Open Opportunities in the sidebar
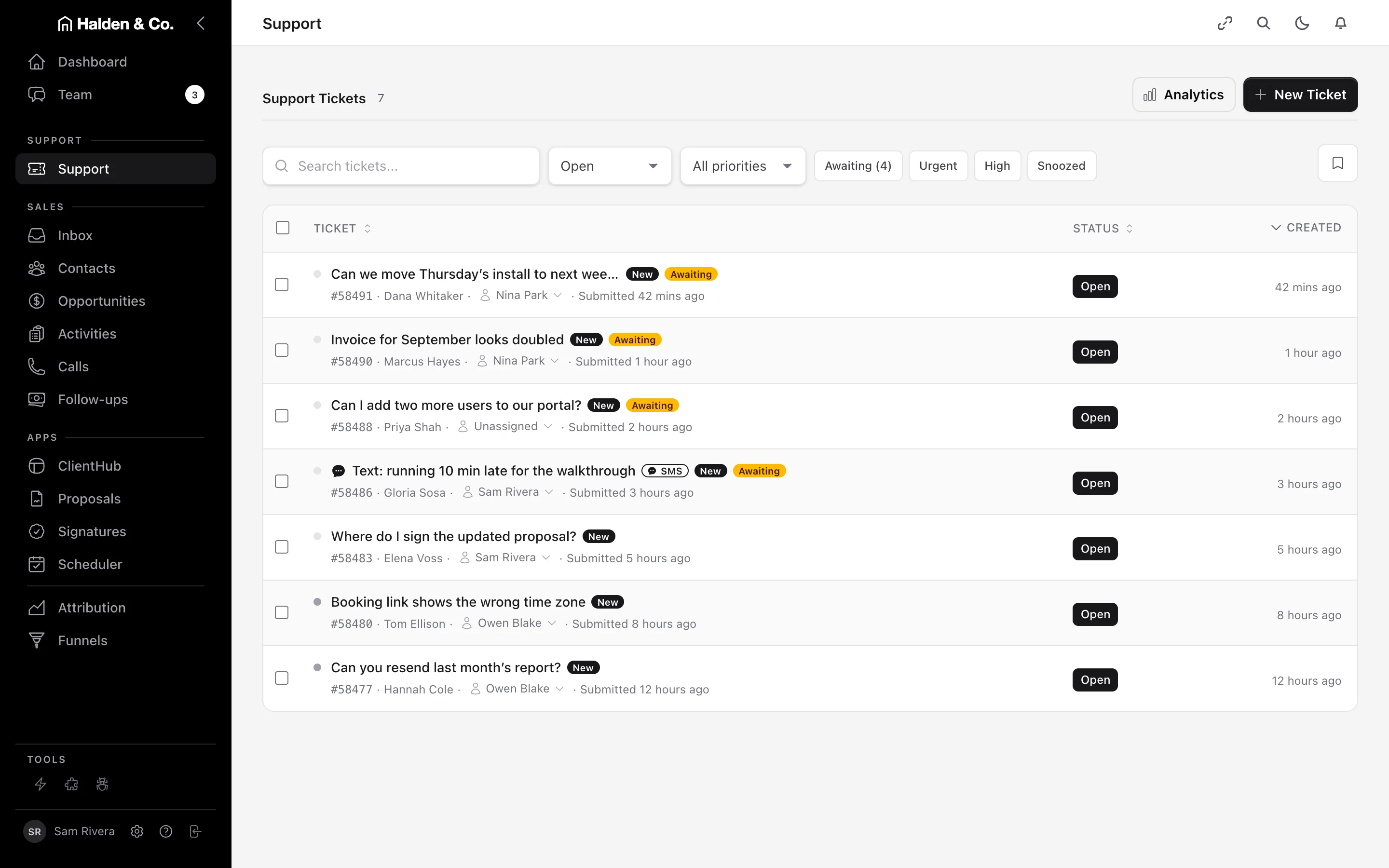Viewport: 1389px width, 868px height. pyautogui.click(x=115, y=301)
